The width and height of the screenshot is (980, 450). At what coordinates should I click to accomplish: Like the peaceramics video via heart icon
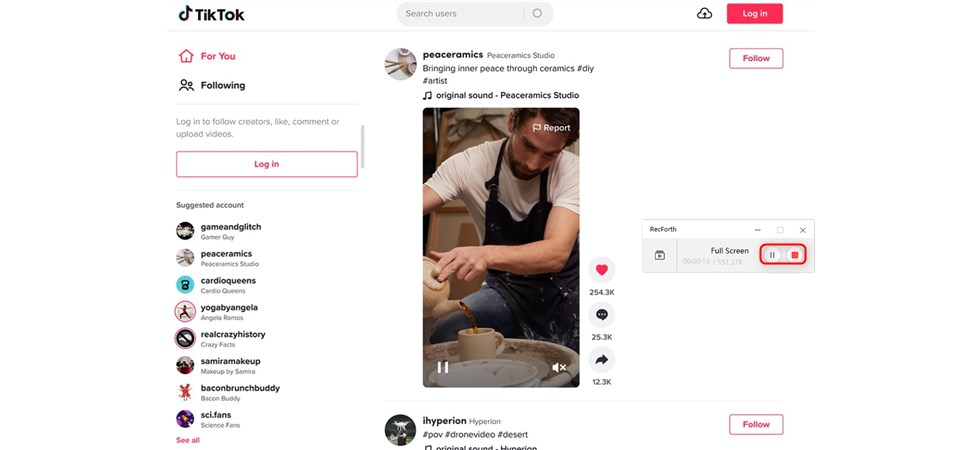(602, 270)
